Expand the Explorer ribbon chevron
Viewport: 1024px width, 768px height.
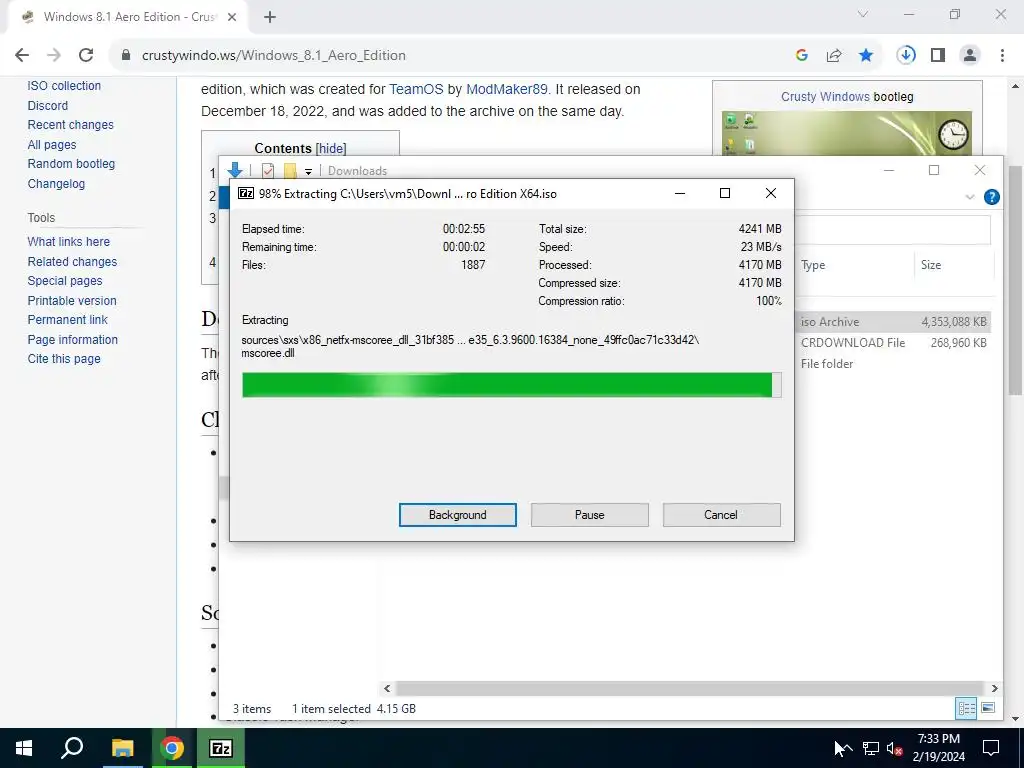[970, 197]
